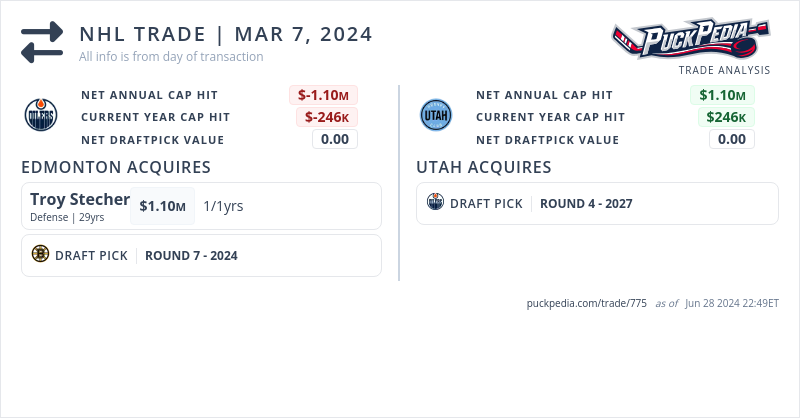Select the Round 7 - 2024 draft pick

(x=191, y=255)
